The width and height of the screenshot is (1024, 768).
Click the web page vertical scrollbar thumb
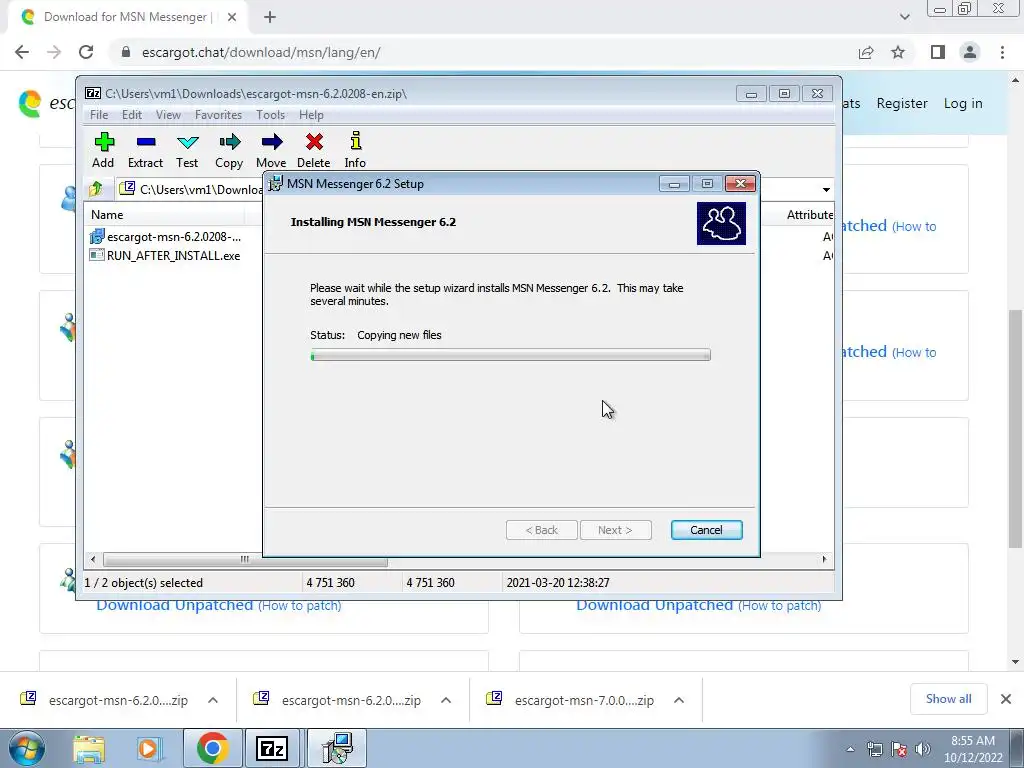pyautogui.click(x=1015, y=428)
